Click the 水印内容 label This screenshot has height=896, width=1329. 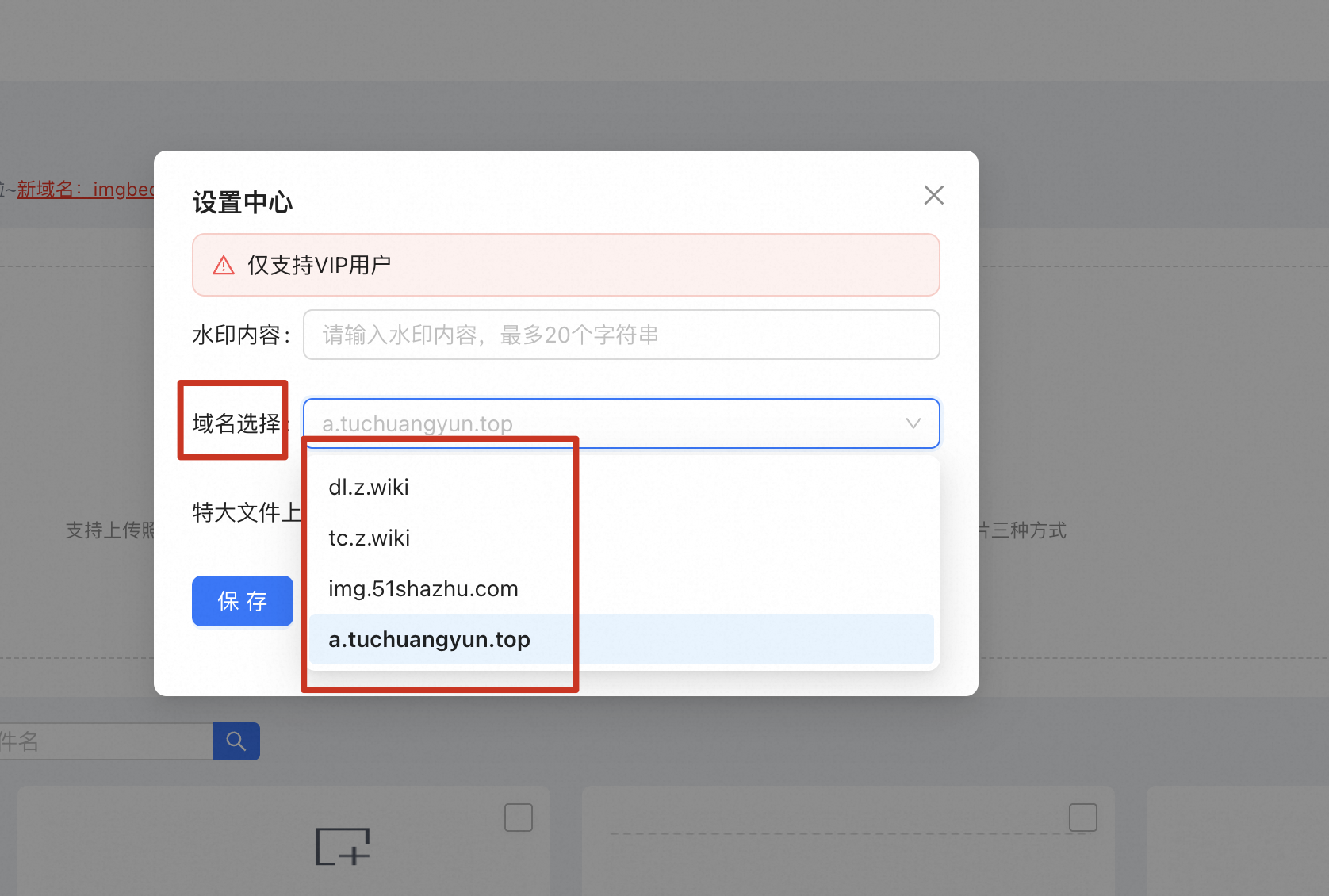[x=241, y=335]
